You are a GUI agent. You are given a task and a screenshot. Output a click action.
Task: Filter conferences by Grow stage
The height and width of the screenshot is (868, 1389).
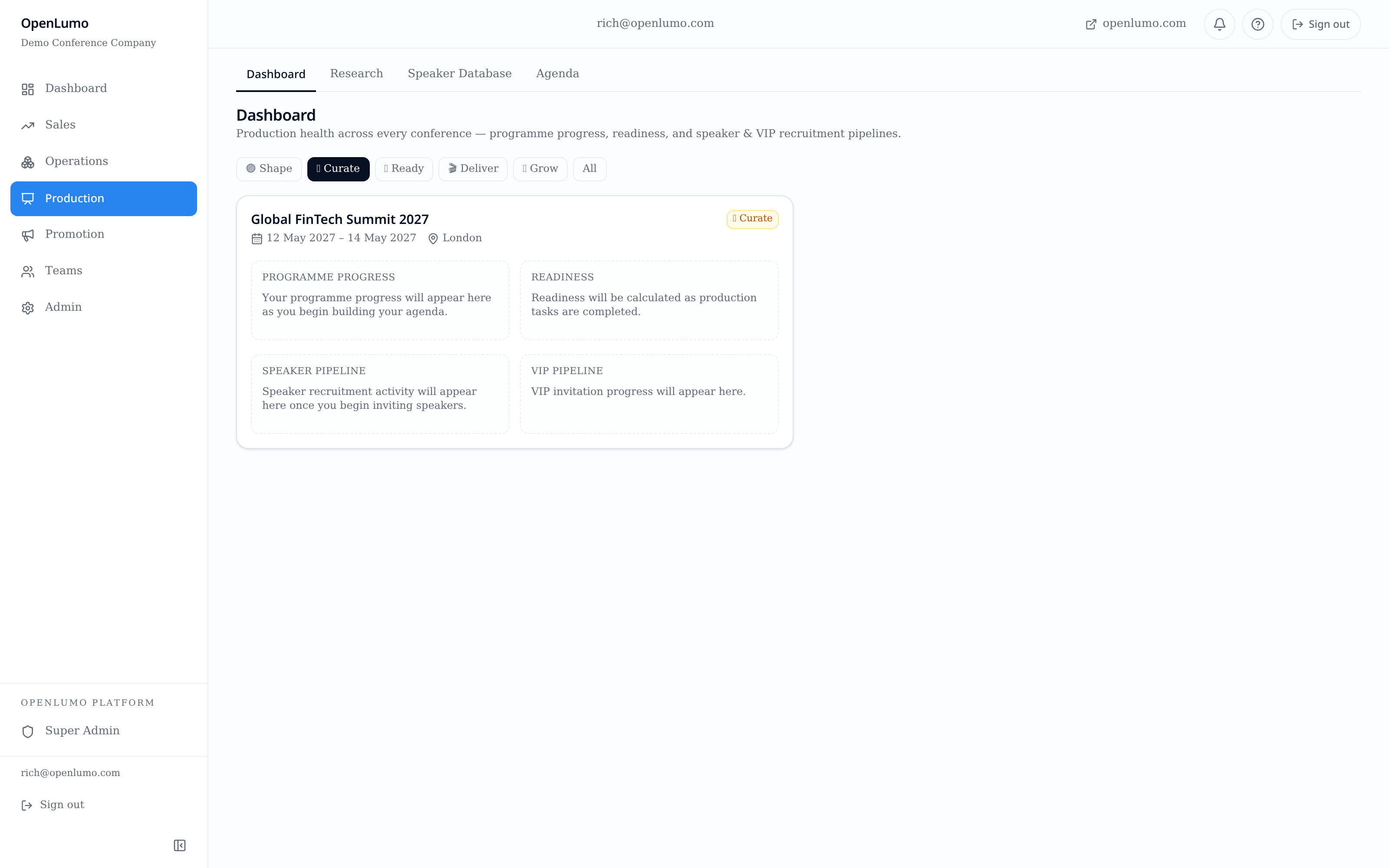pyautogui.click(x=540, y=169)
